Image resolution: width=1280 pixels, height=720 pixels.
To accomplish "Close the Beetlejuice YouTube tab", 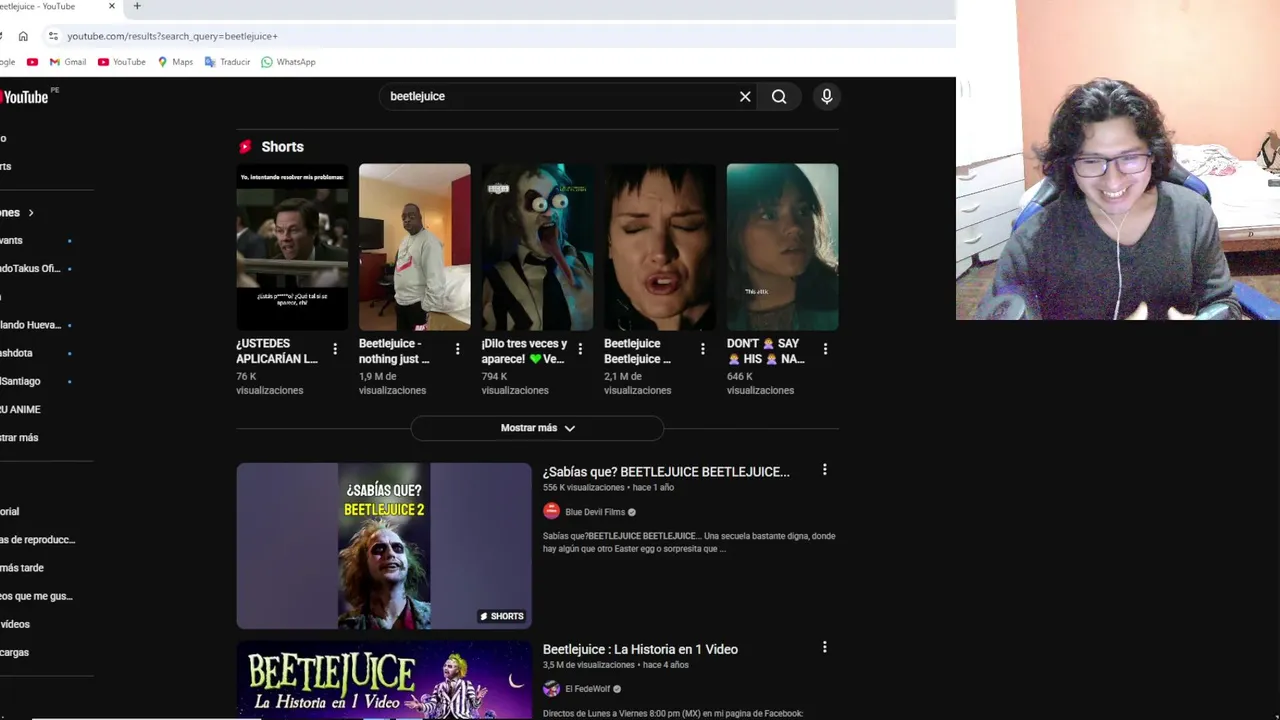I will point(111,6).
